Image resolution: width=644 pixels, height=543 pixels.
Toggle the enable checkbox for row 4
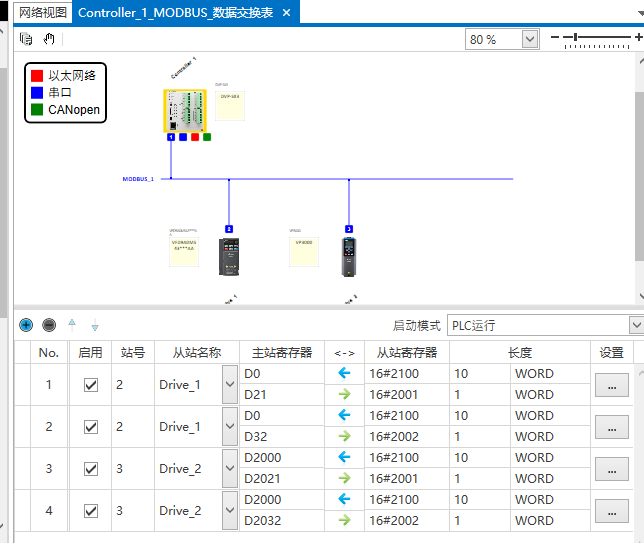coord(91,511)
